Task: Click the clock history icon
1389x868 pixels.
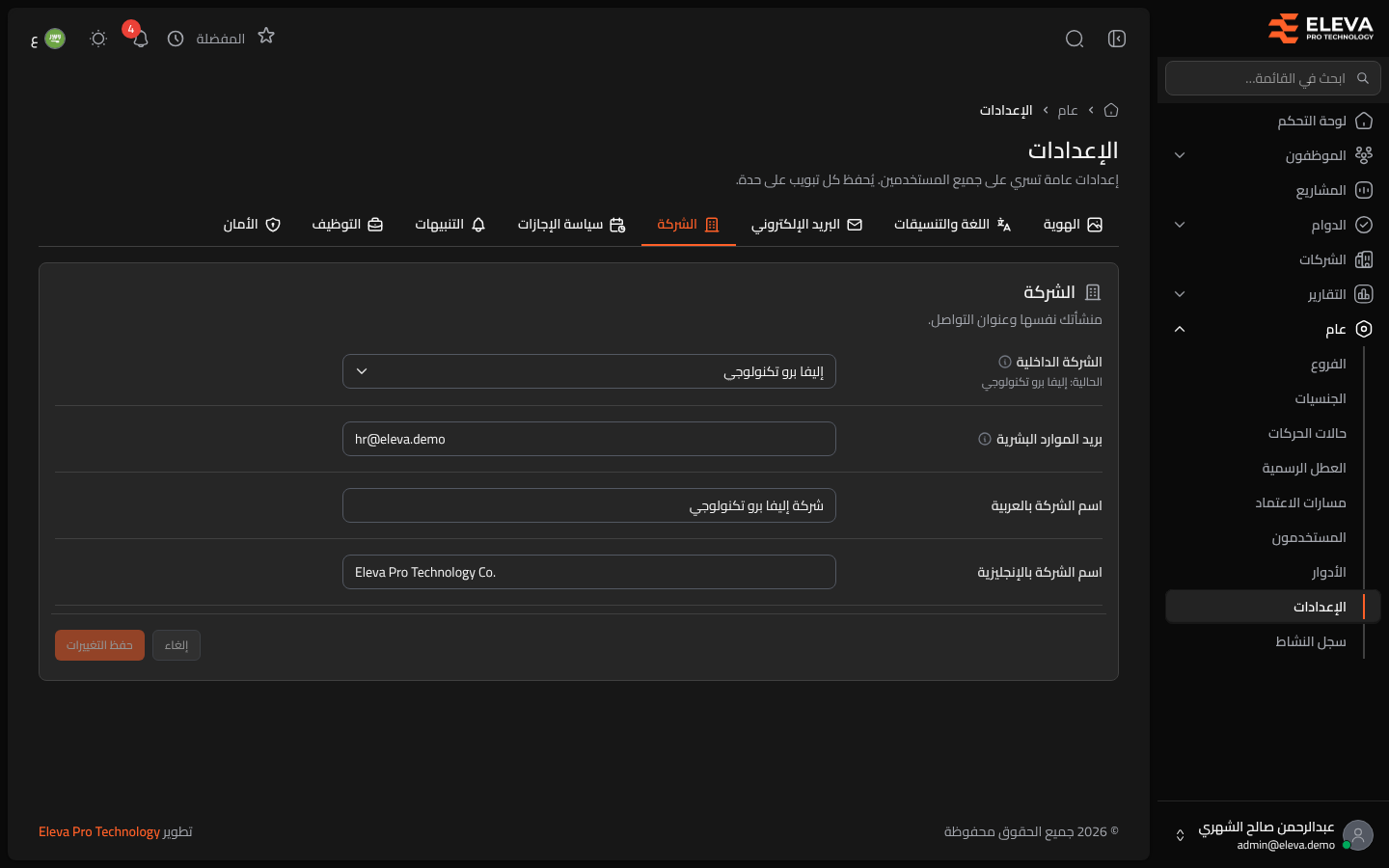Action: pyautogui.click(x=176, y=39)
